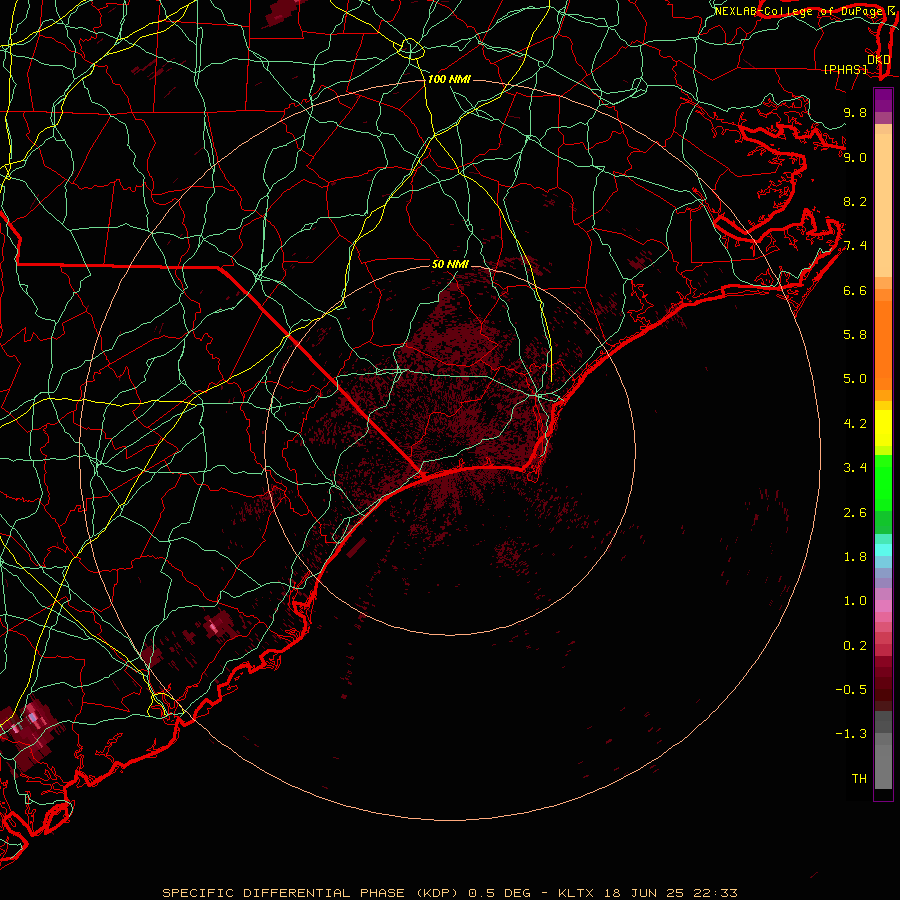Click the 4.2 legend value

pyautogui.click(x=855, y=424)
